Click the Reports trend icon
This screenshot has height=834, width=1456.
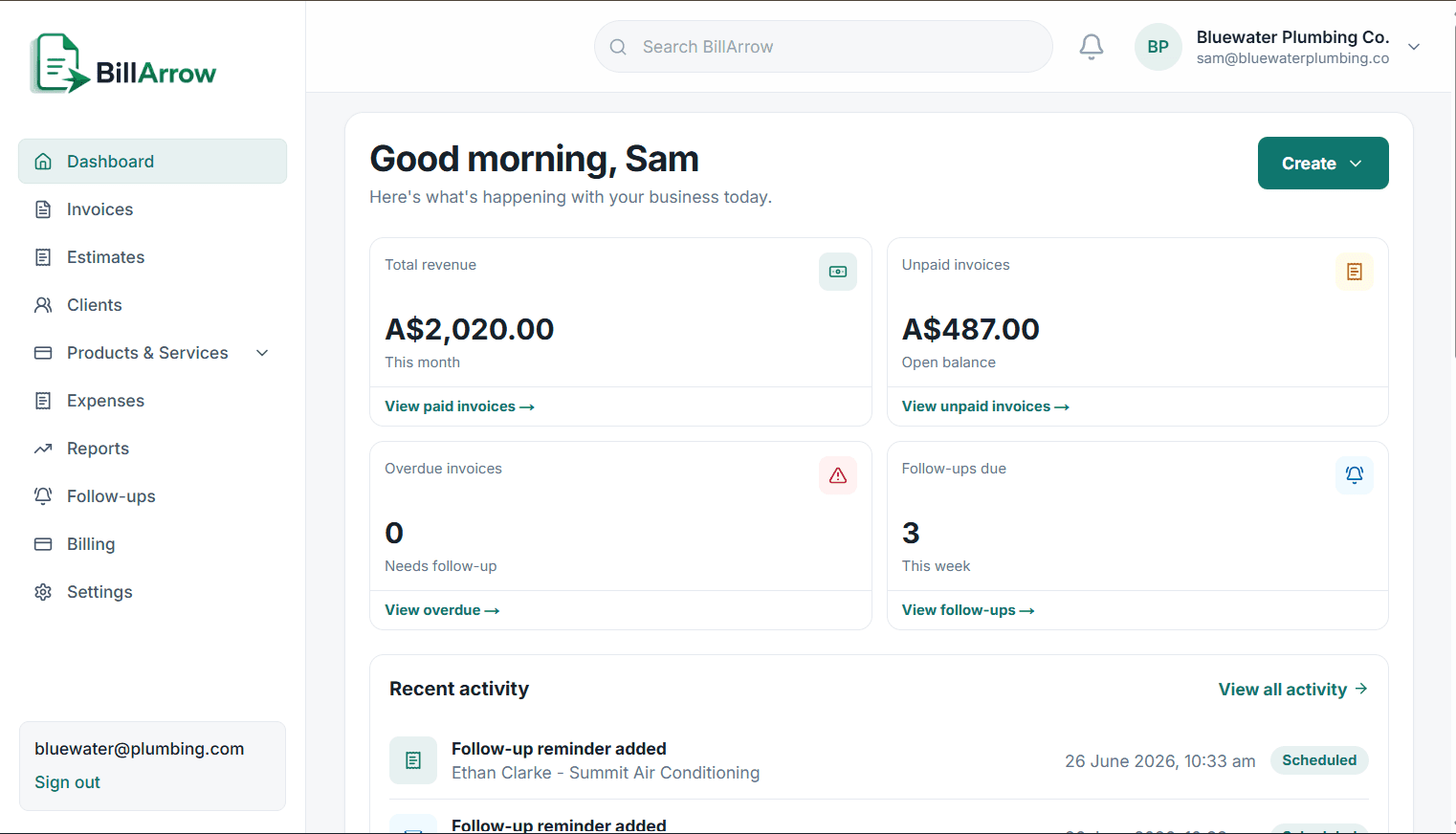point(43,449)
